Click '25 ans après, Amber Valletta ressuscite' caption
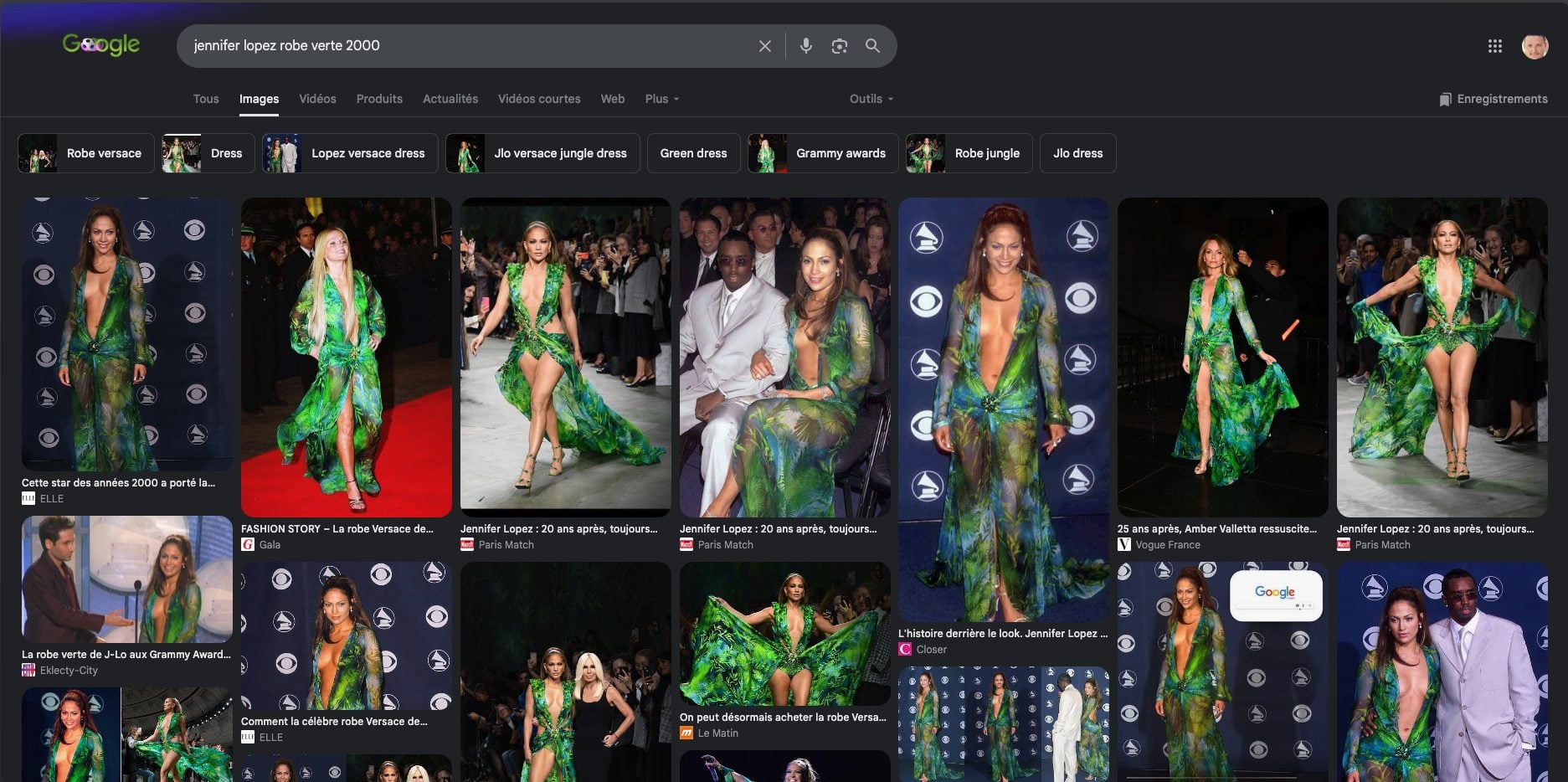Viewport: 1568px width, 782px height. 1217,528
